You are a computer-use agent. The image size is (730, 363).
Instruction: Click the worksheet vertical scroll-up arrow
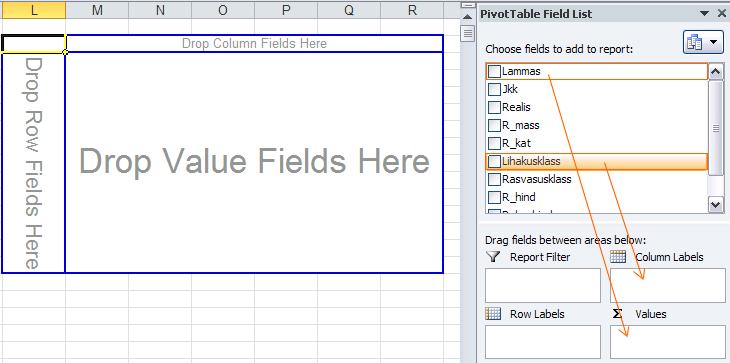(x=468, y=17)
